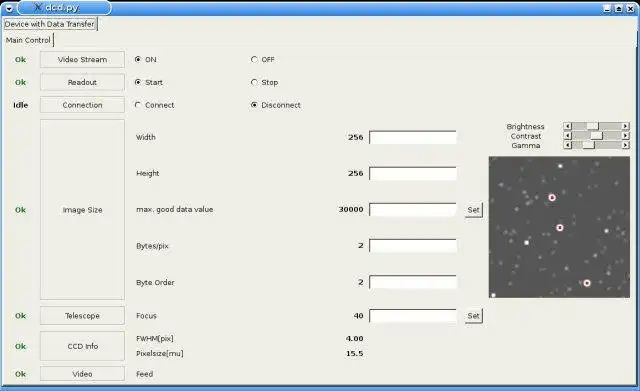The width and height of the screenshot is (640, 391).
Task: Click the Contrast slider left arrow
Action: point(567,136)
